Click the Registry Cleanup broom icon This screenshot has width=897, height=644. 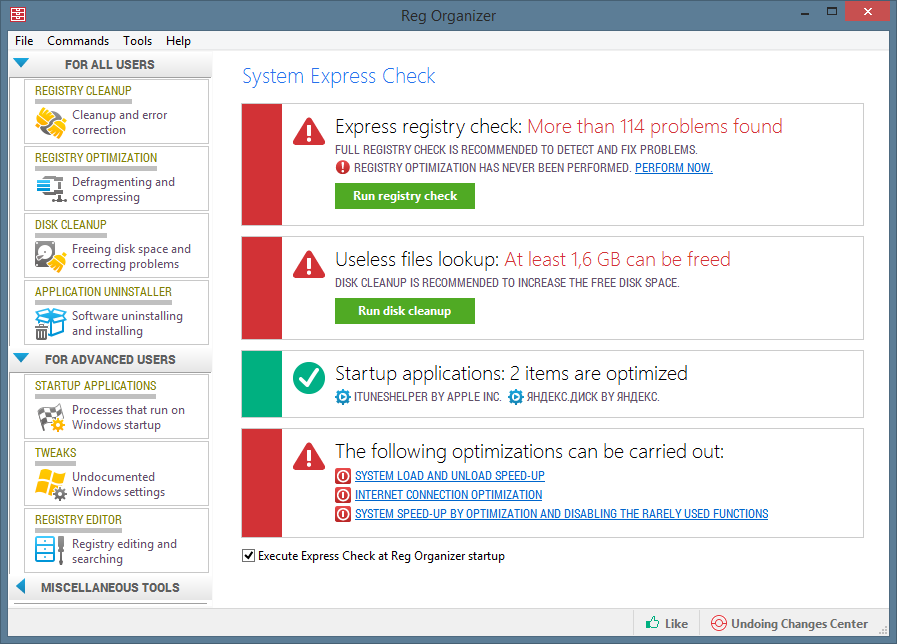50,123
